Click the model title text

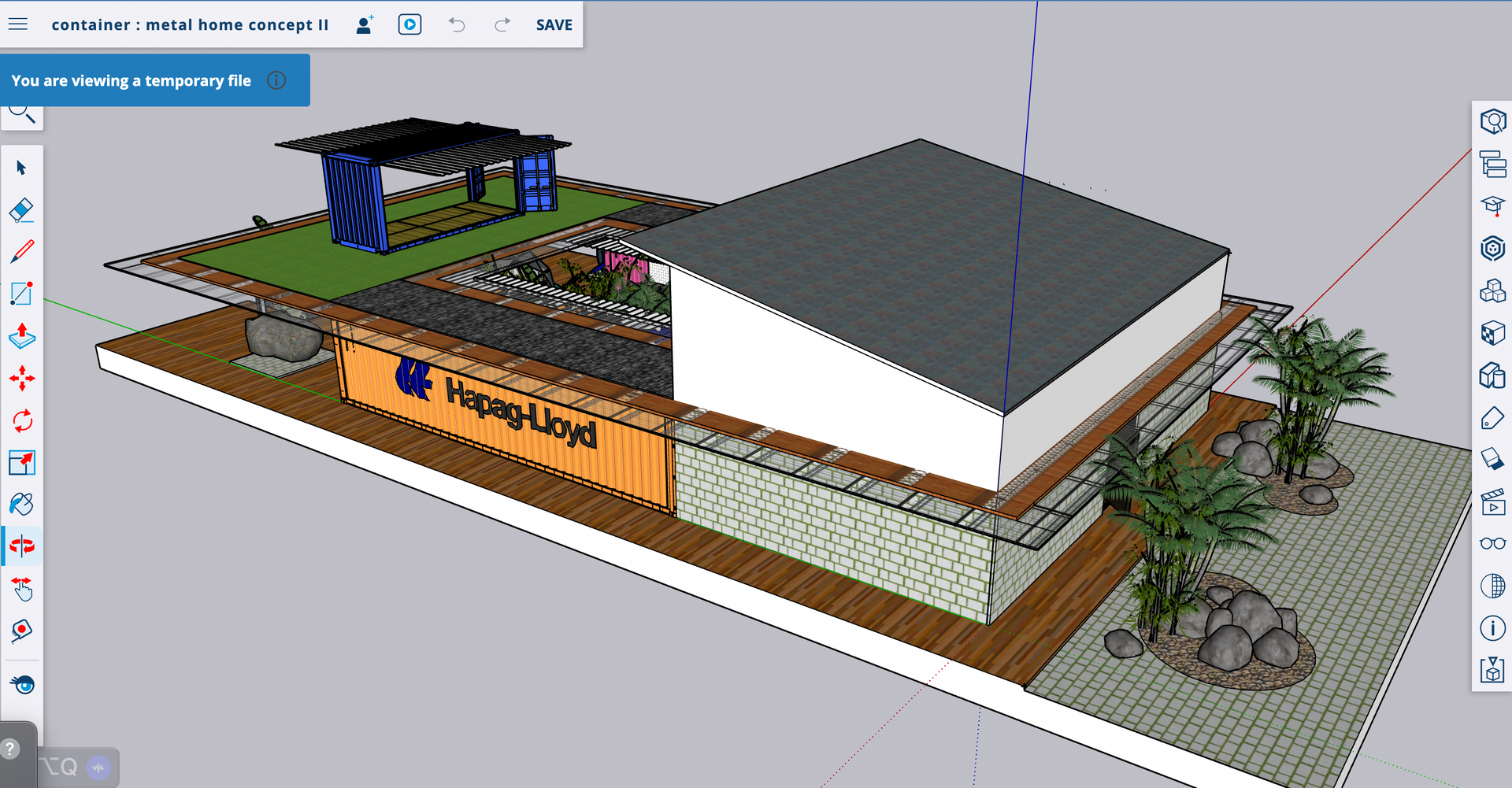click(x=190, y=25)
